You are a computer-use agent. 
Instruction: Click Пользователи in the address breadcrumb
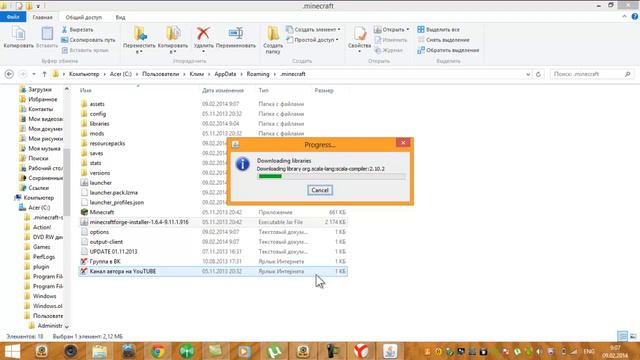click(x=160, y=74)
